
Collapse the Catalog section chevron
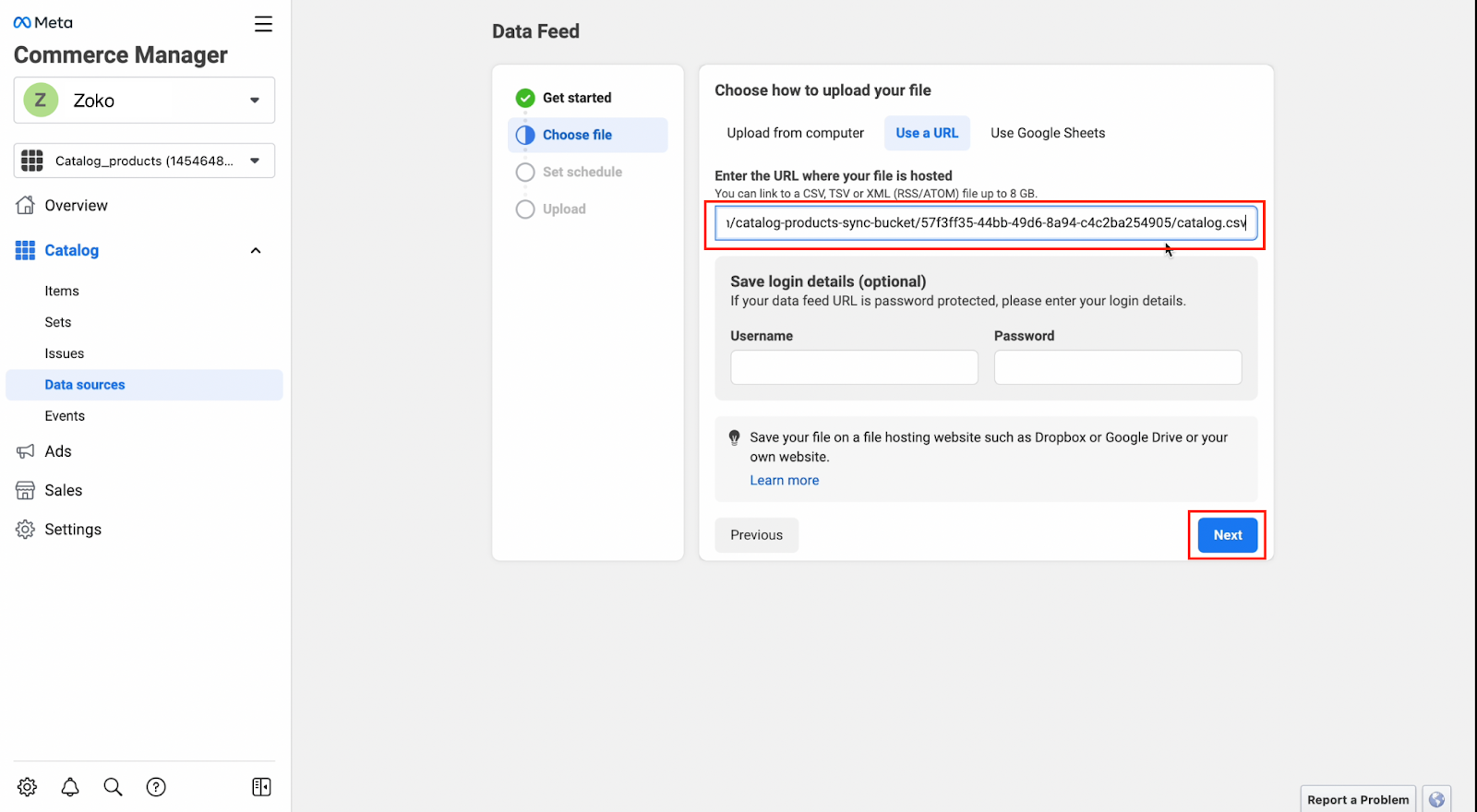click(256, 250)
